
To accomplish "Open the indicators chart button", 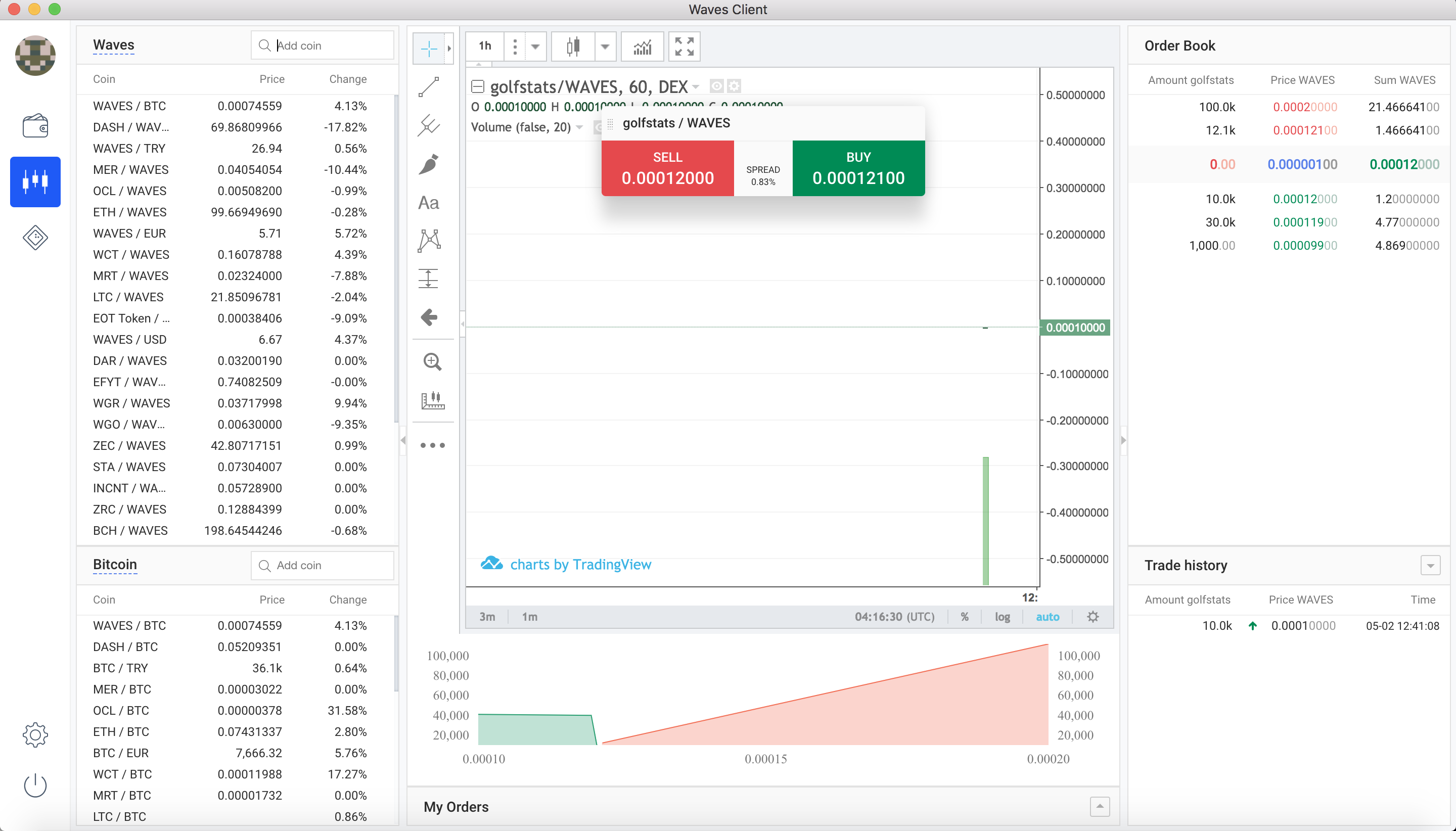I will 642,46.
